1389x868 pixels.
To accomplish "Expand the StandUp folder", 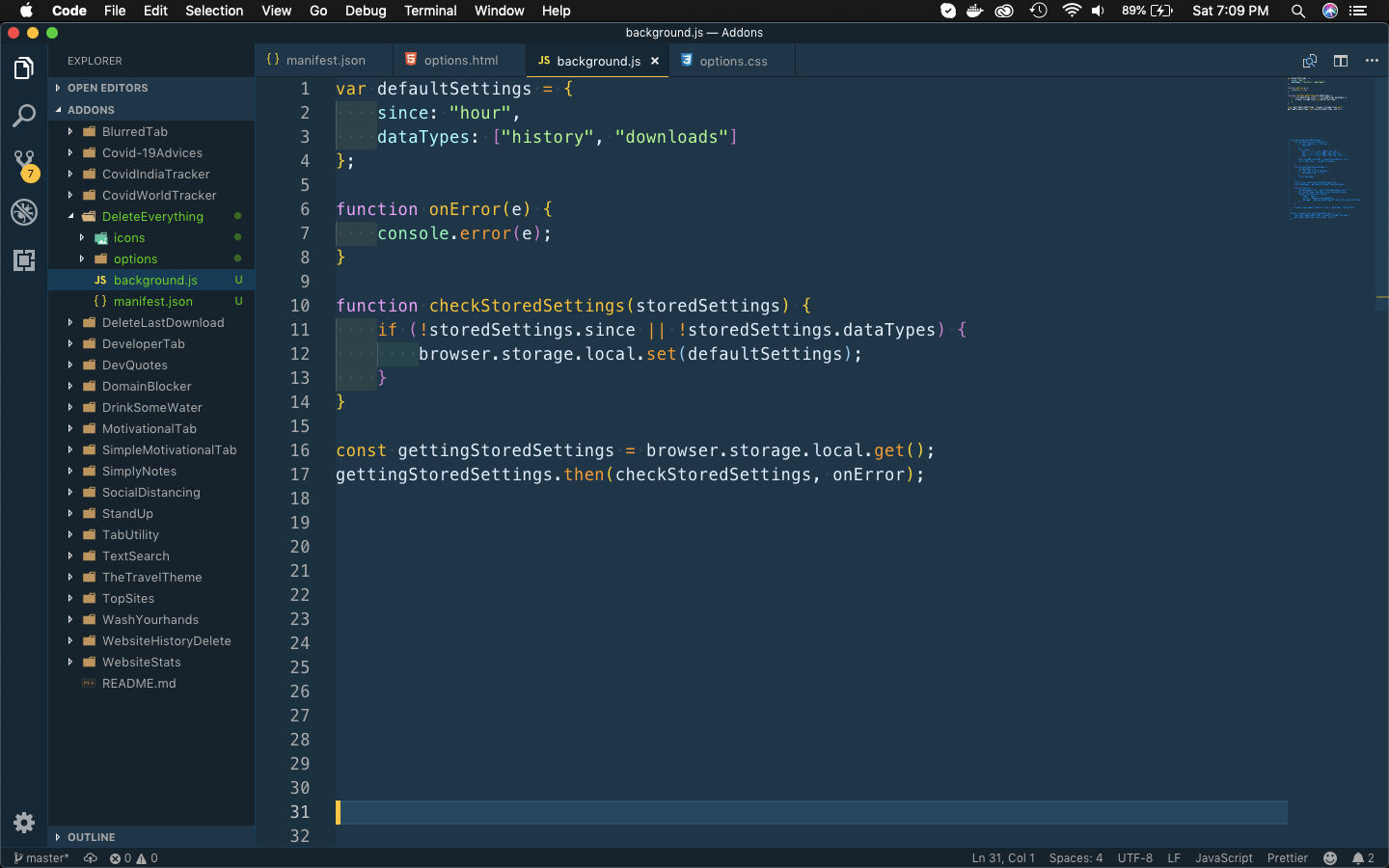I will 151,514.
